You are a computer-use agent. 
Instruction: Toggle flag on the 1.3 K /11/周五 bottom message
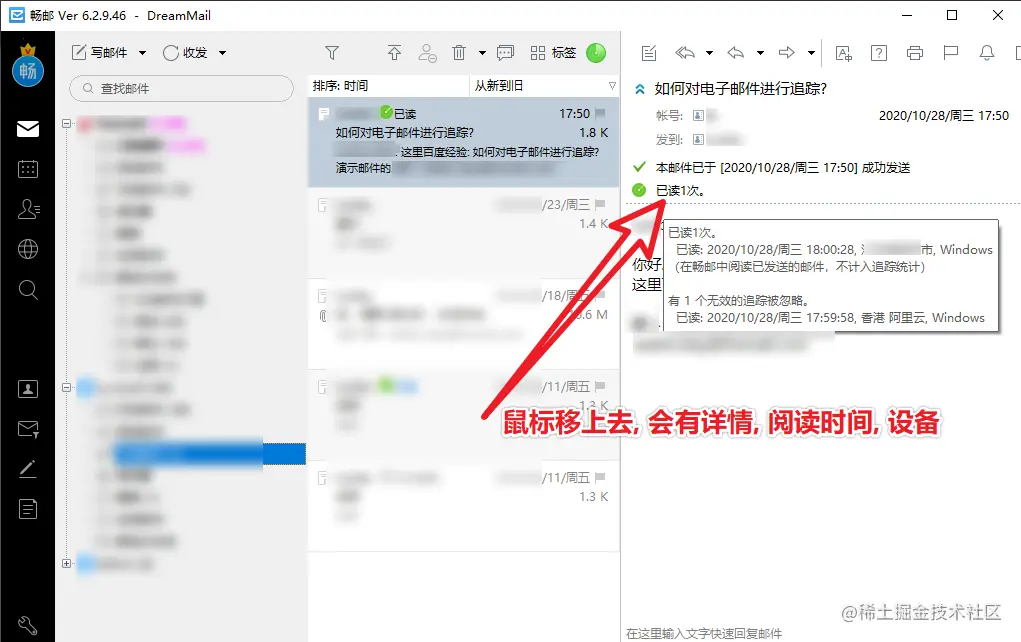click(600, 477)
